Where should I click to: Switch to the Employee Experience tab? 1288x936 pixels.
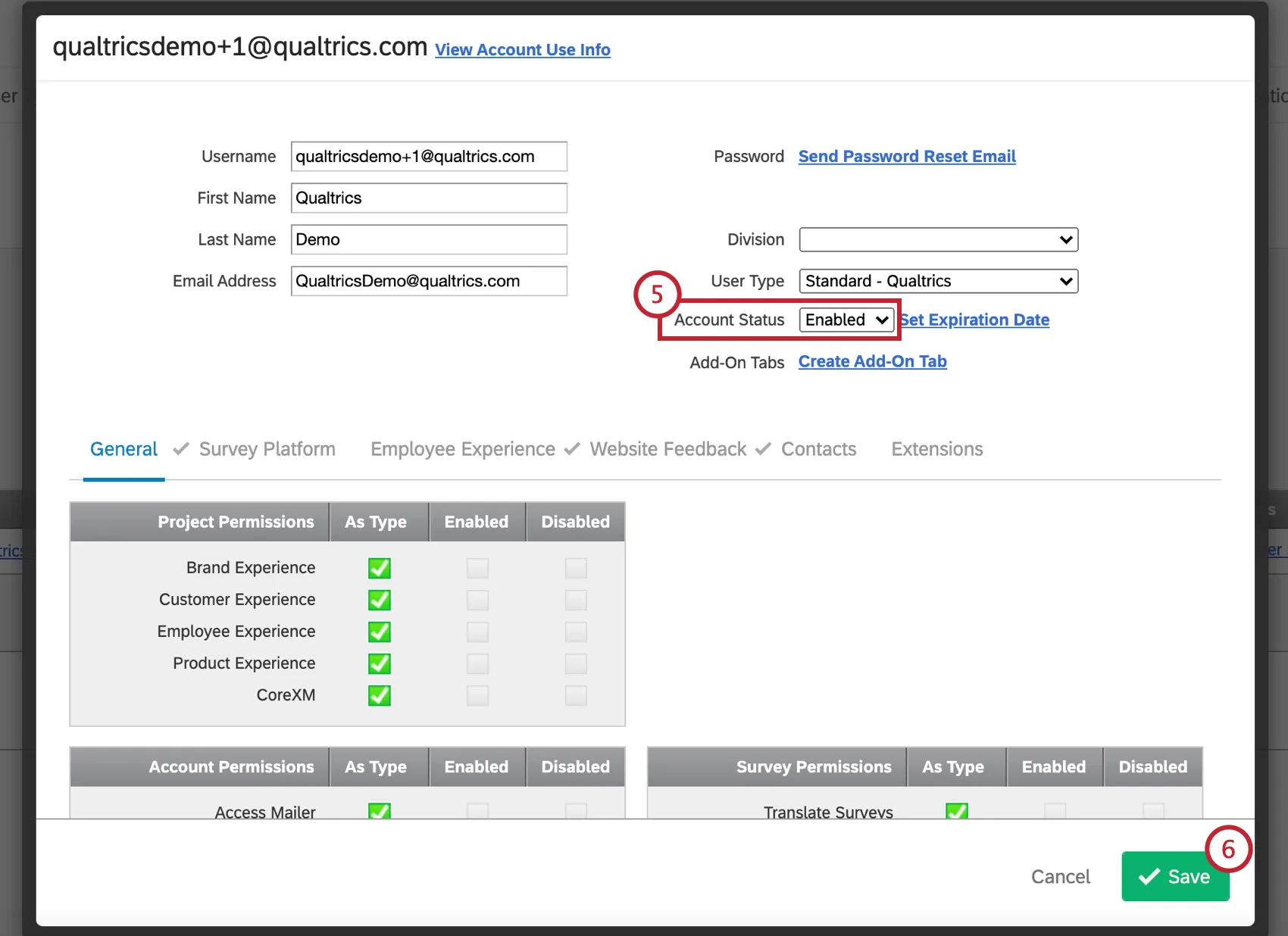[463, 449]
